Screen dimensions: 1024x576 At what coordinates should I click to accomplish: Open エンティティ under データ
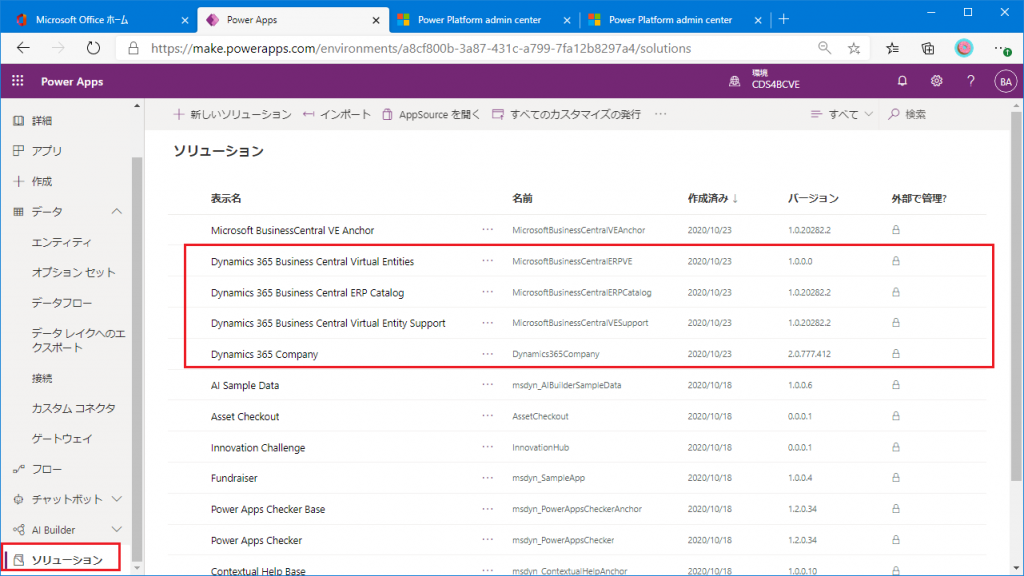pos(61,242)
